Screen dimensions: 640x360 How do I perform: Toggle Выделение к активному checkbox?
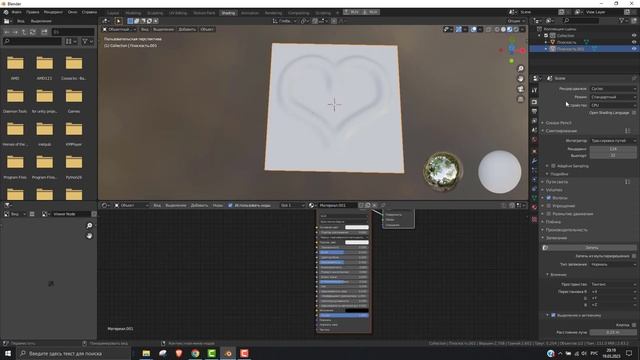coord(553,315)
